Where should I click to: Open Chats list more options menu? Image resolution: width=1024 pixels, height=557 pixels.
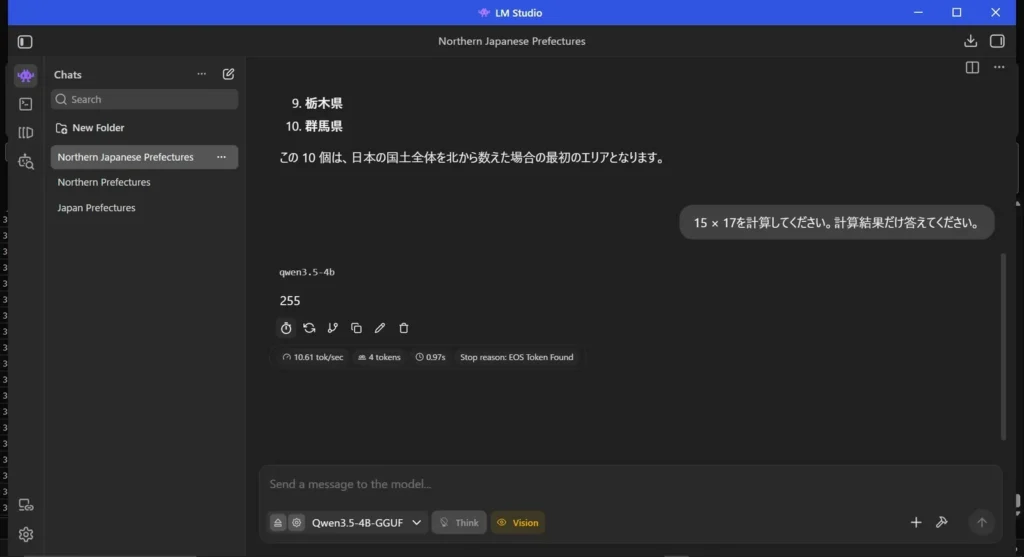(201, 74)
